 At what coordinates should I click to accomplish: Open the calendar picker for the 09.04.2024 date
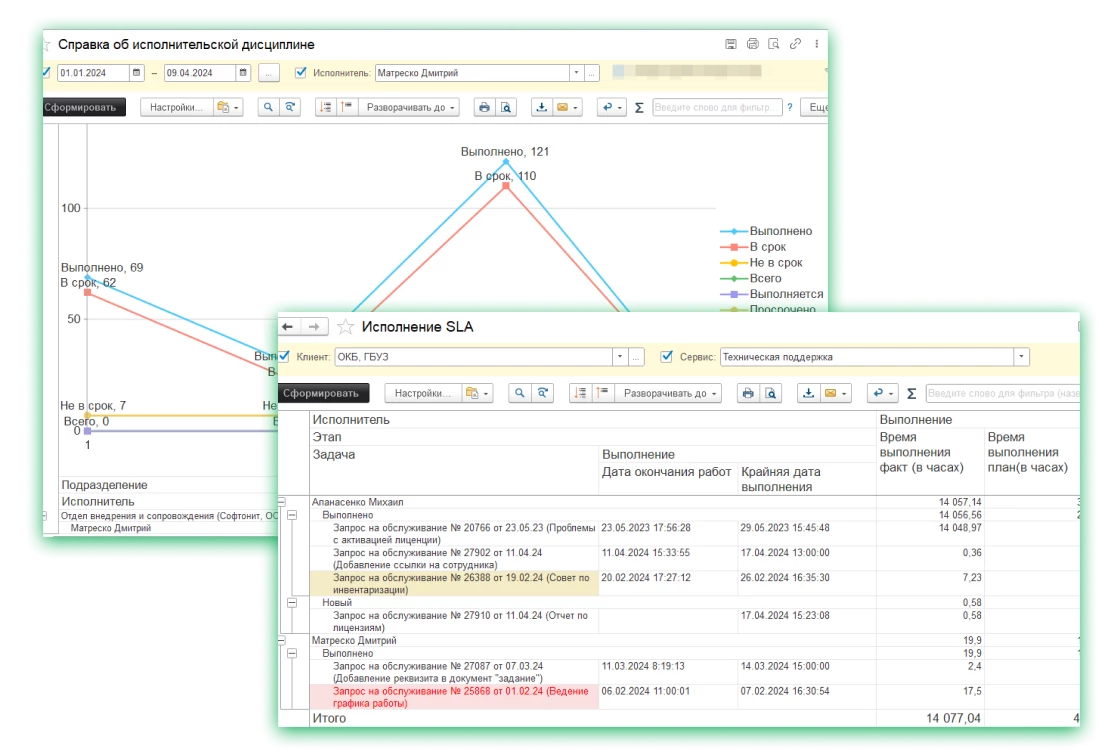(x=243, y=73)
